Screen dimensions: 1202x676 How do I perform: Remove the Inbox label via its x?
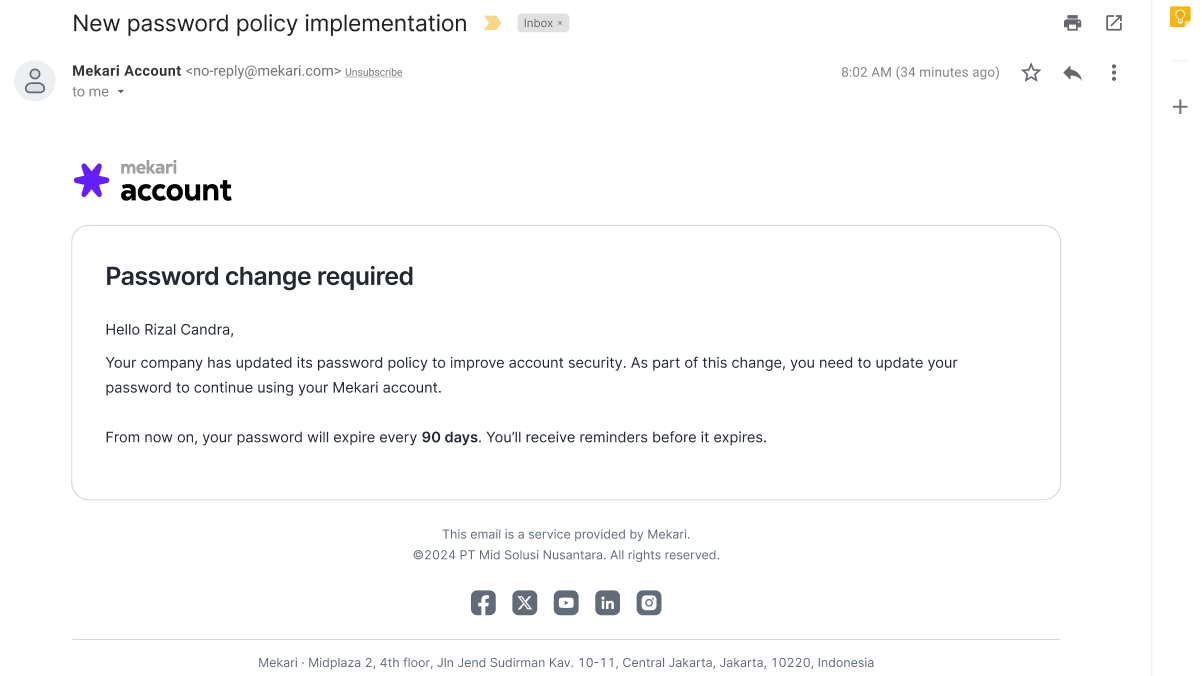tap(560, 23)
